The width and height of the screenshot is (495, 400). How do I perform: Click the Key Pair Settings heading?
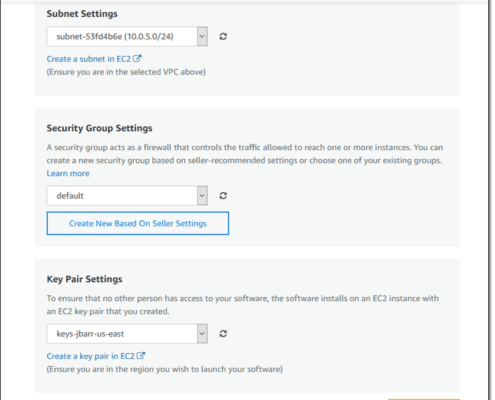point(84,279)
